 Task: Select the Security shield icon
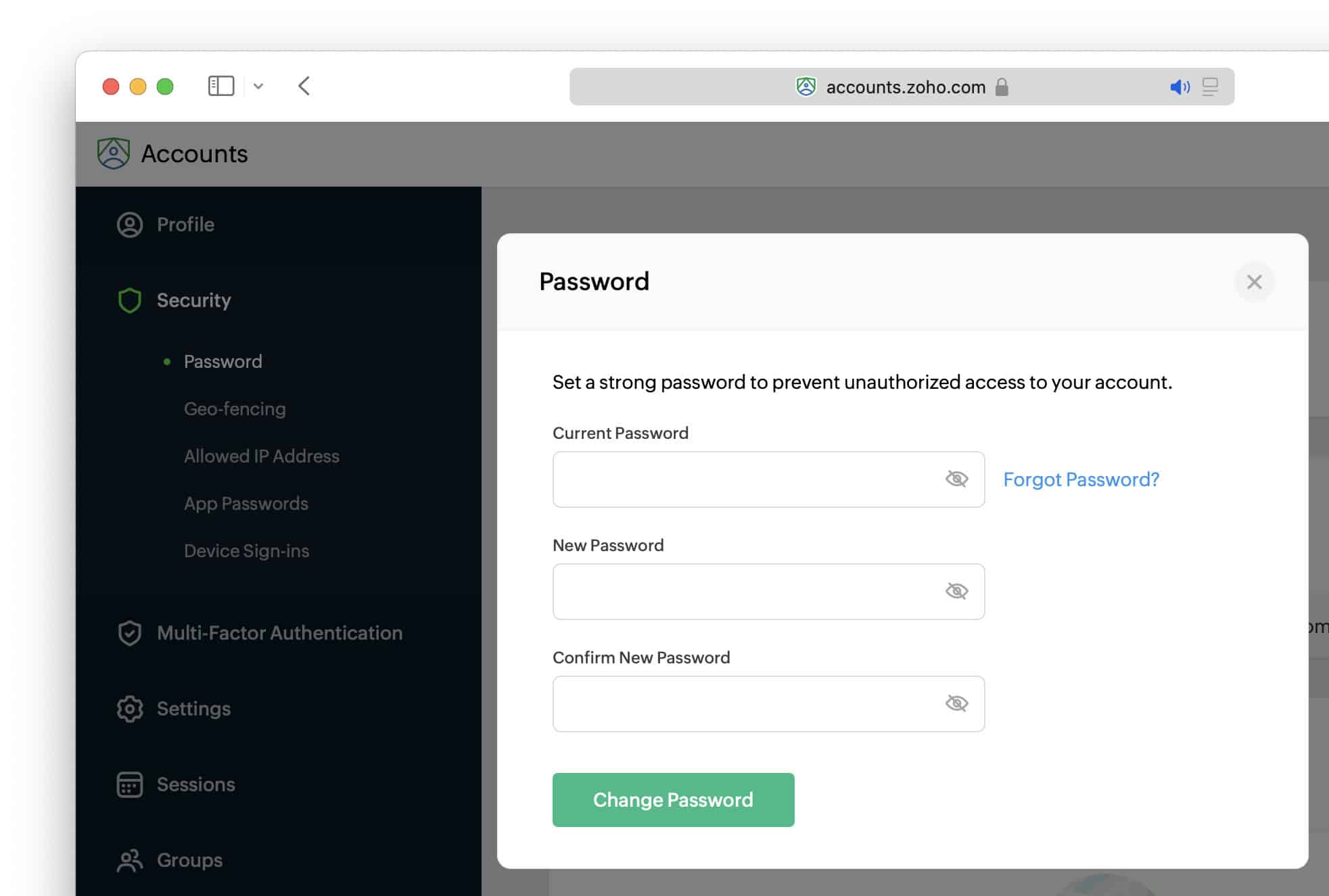click(130, 300)
